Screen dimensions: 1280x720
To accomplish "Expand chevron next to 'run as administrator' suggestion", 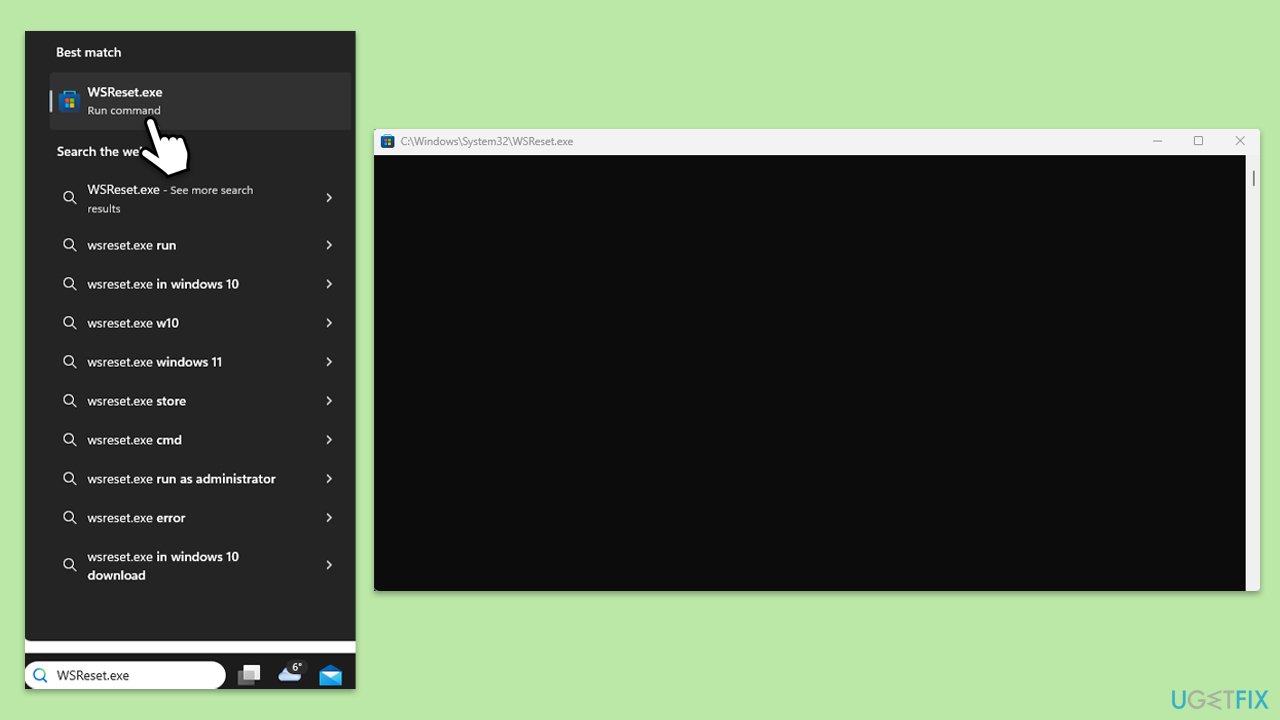I will tap(329, 479).
